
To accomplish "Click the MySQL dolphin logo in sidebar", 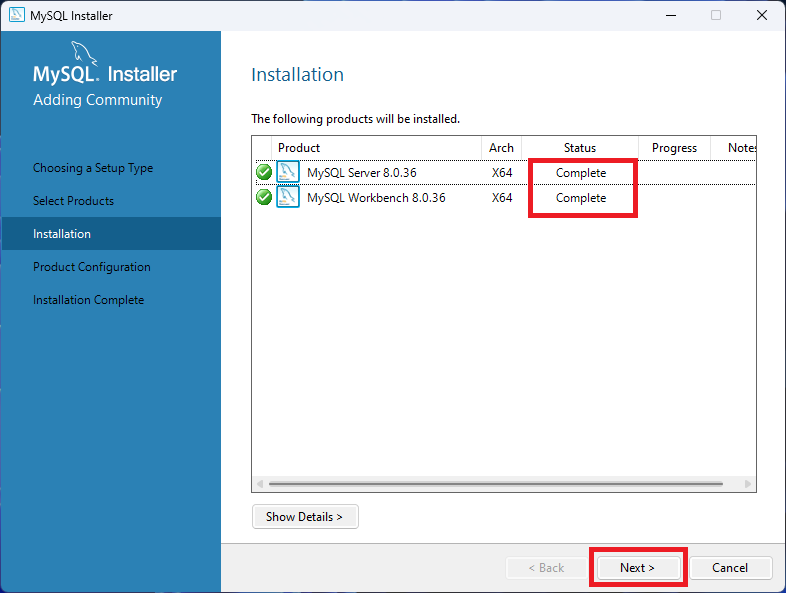I will 84,53.
